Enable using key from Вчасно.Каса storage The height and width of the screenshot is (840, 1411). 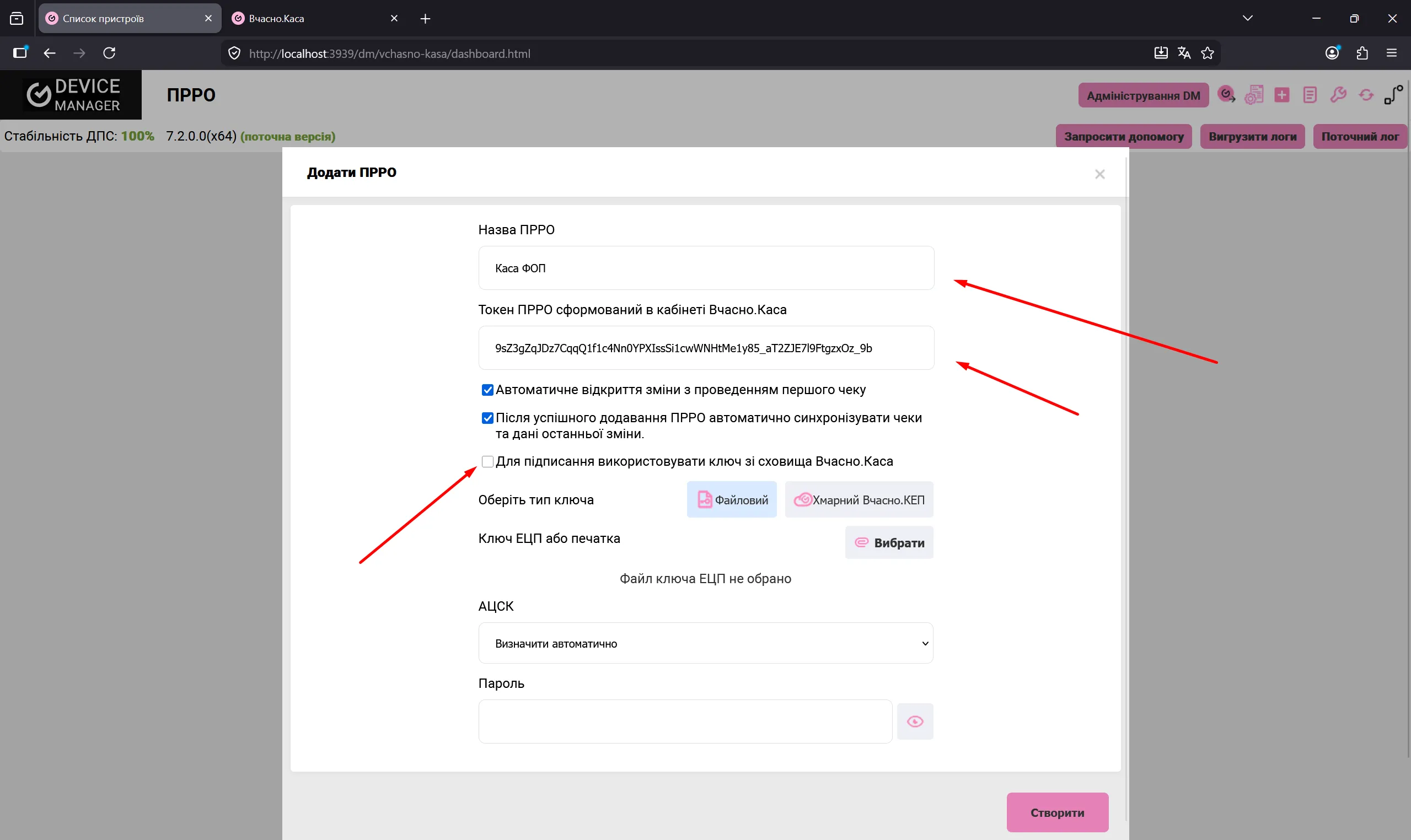[x=487, y=461]
